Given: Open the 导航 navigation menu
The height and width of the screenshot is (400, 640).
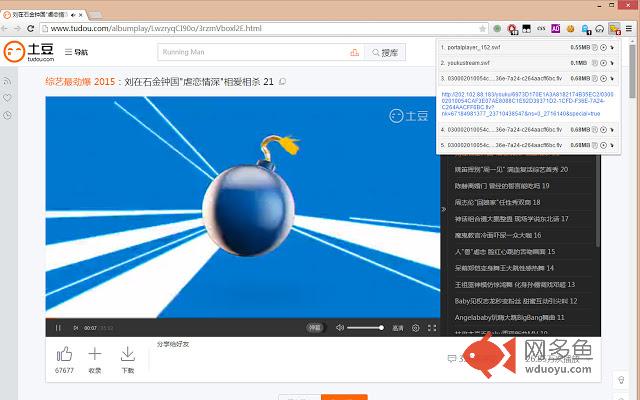Looking at the screenshot, I should (76, 52).
